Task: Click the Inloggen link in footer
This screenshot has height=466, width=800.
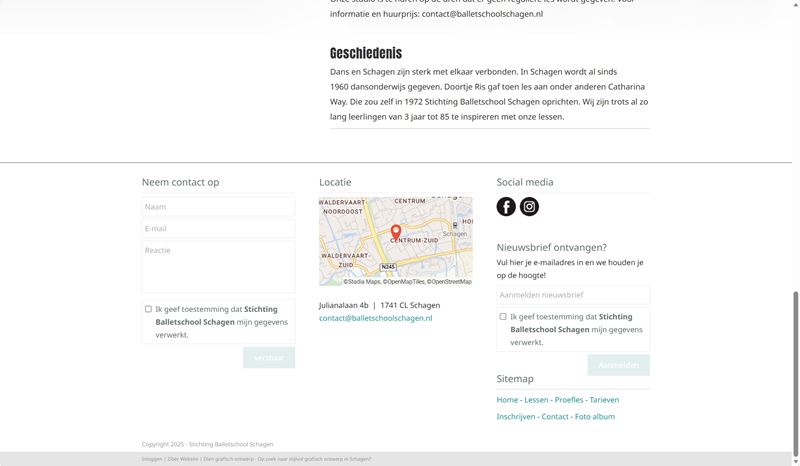Action: [152, 459]
